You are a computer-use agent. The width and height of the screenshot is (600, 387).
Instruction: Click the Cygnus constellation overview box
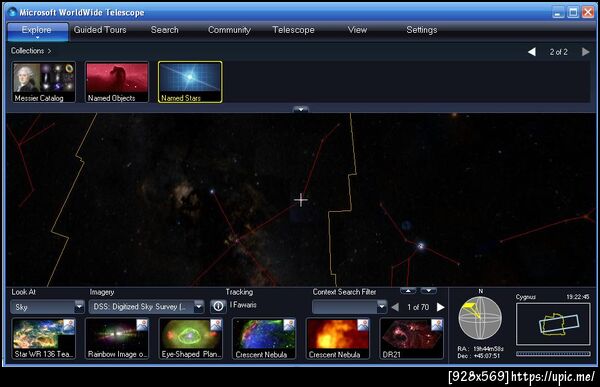pyautogui.click(x=553, y=324)
